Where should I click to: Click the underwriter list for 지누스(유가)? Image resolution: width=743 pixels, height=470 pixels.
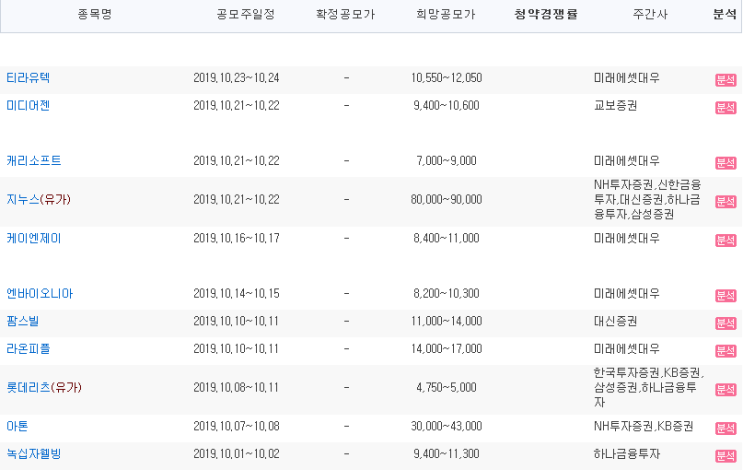(648, 199)
